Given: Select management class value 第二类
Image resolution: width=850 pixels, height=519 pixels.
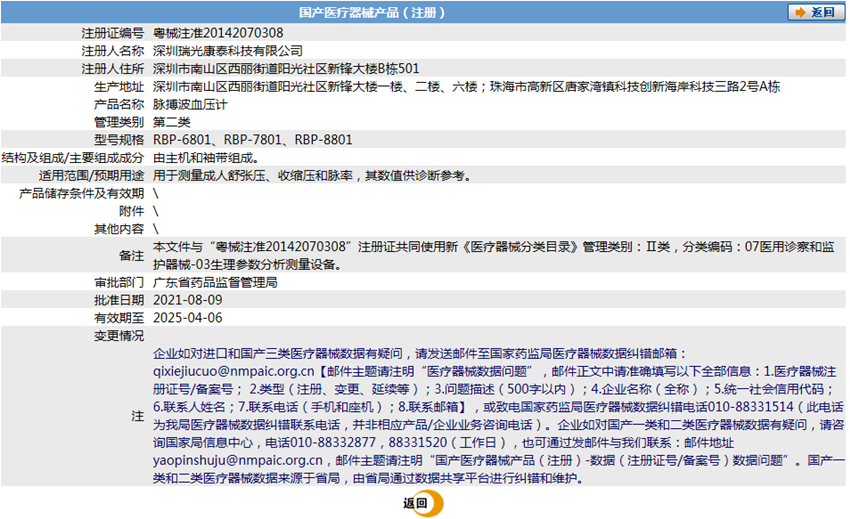Looking at the screenshot, I should point(171,123).
